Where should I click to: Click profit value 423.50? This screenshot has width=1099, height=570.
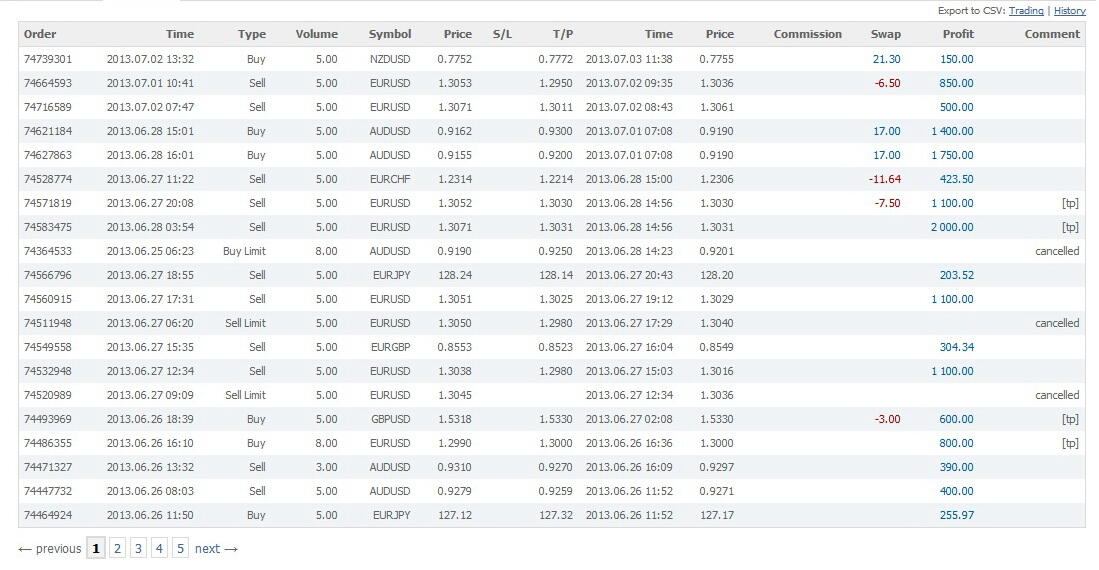[x=957, y=179]
